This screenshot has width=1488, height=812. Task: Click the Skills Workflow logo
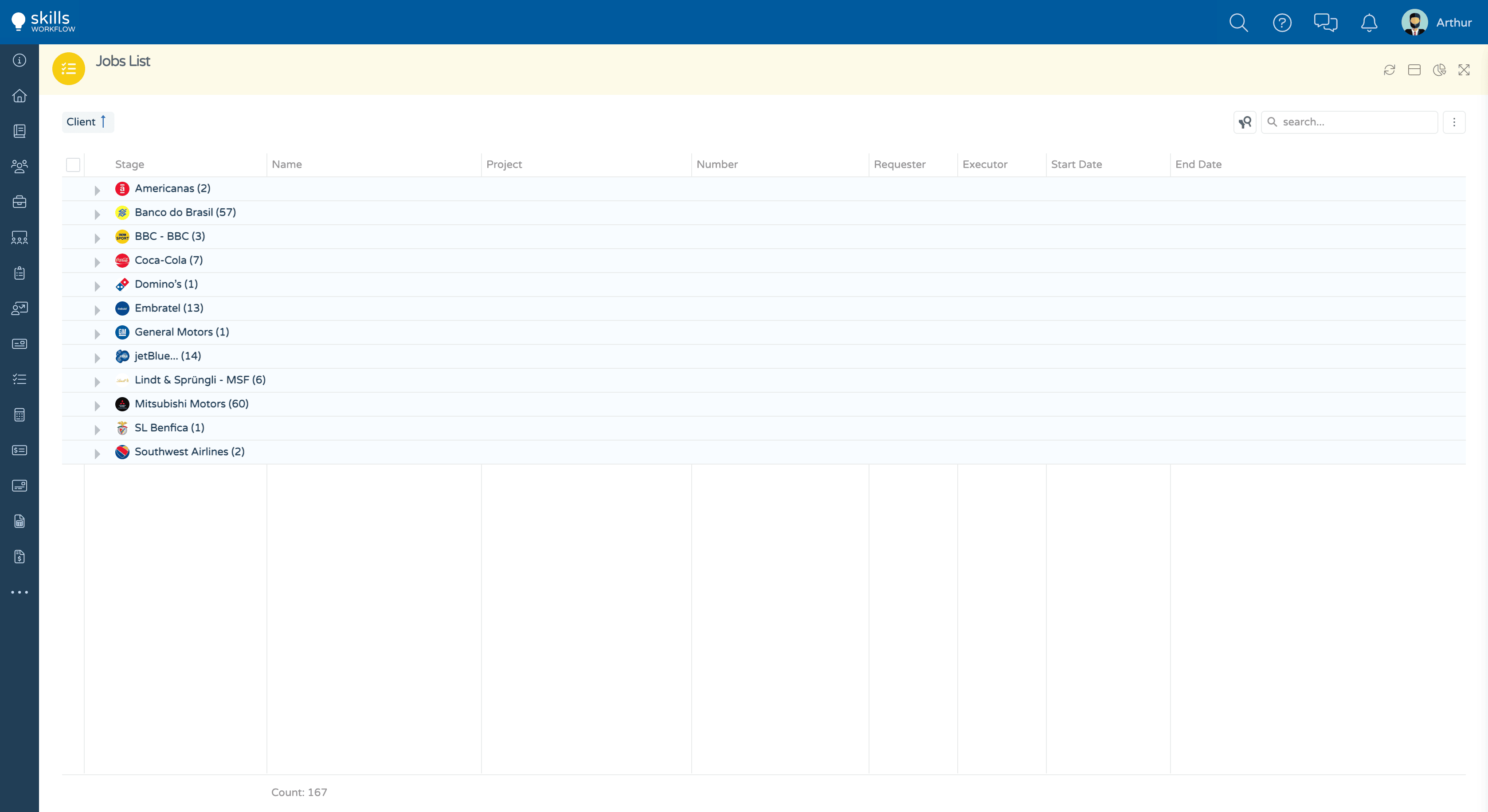pyautogui.click(x=43, y=22)
